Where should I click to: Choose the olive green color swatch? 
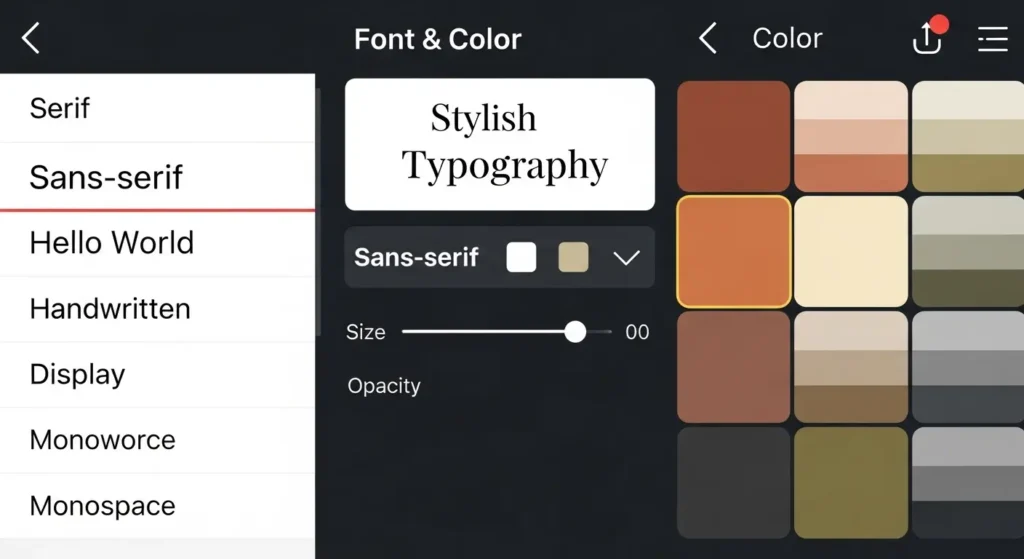point(851,482)
